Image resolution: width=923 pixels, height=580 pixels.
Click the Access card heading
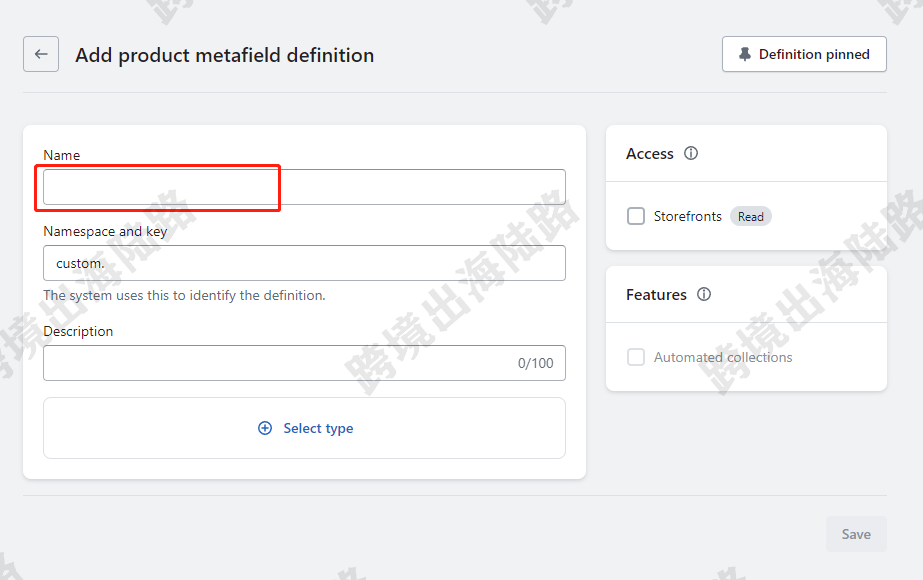(x=649, y=154)
